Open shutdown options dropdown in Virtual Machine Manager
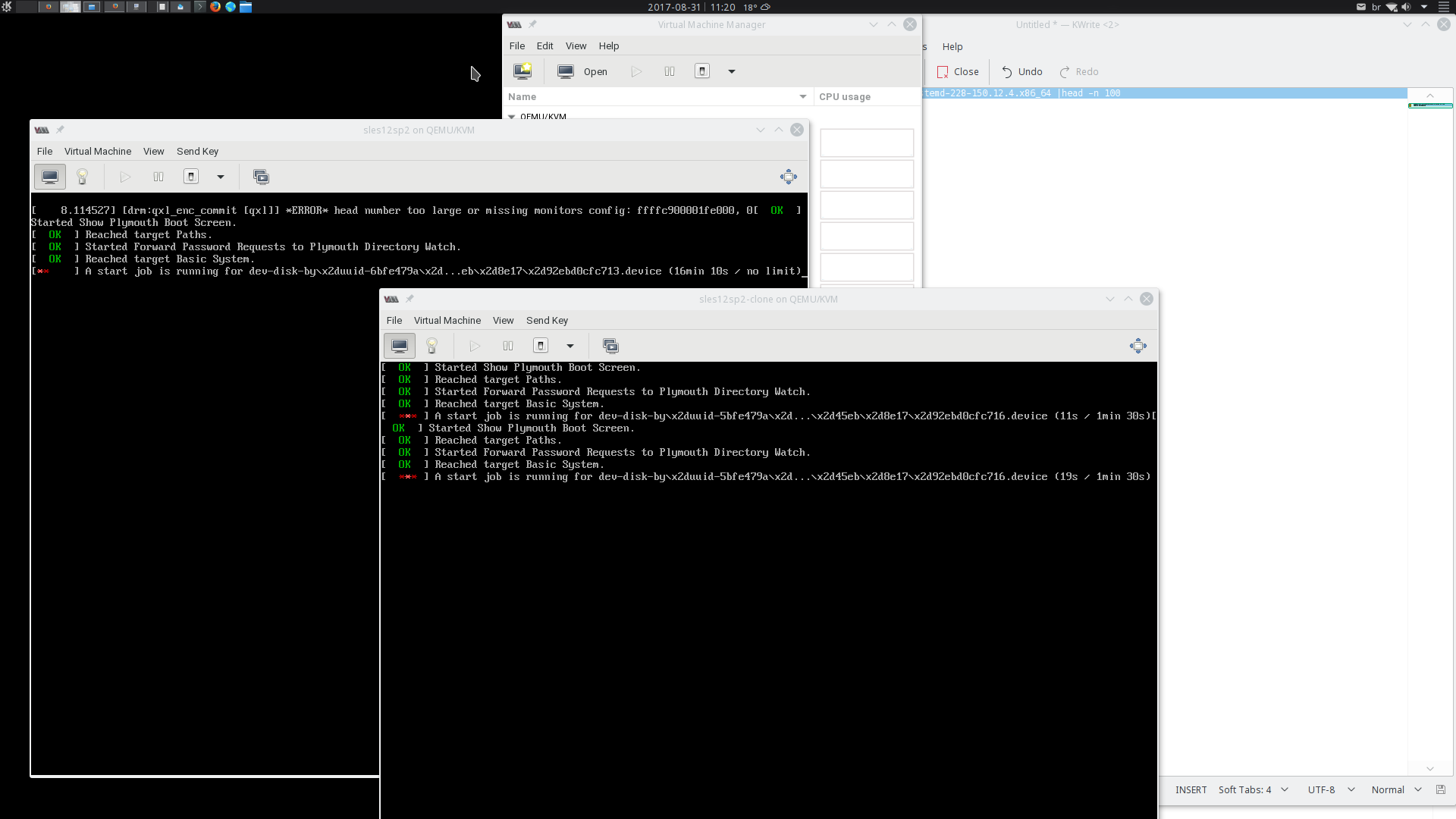Screen dimensions: 1456x819 [x=732, y=71]
